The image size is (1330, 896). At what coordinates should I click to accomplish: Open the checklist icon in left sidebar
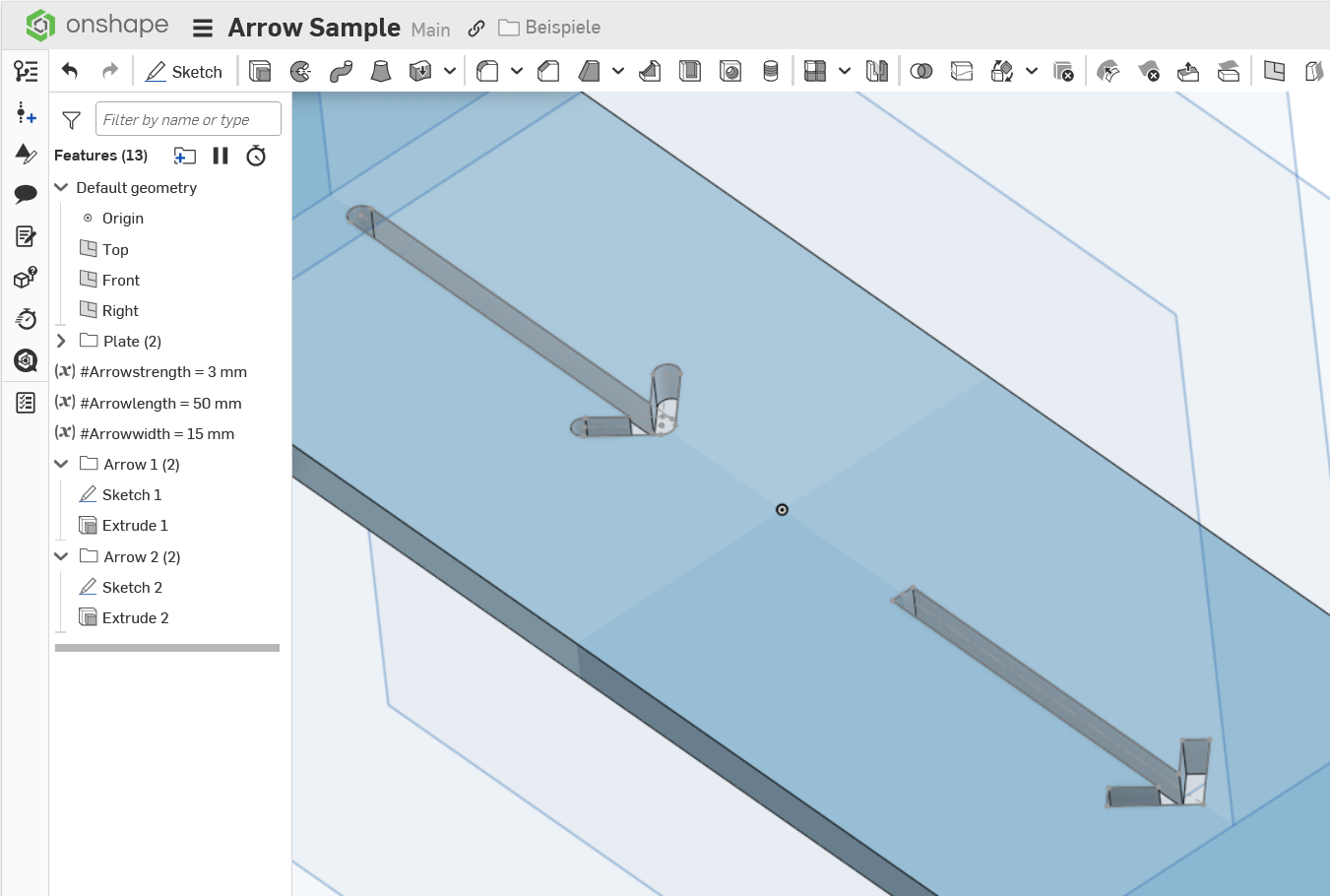tap(26, 403)
